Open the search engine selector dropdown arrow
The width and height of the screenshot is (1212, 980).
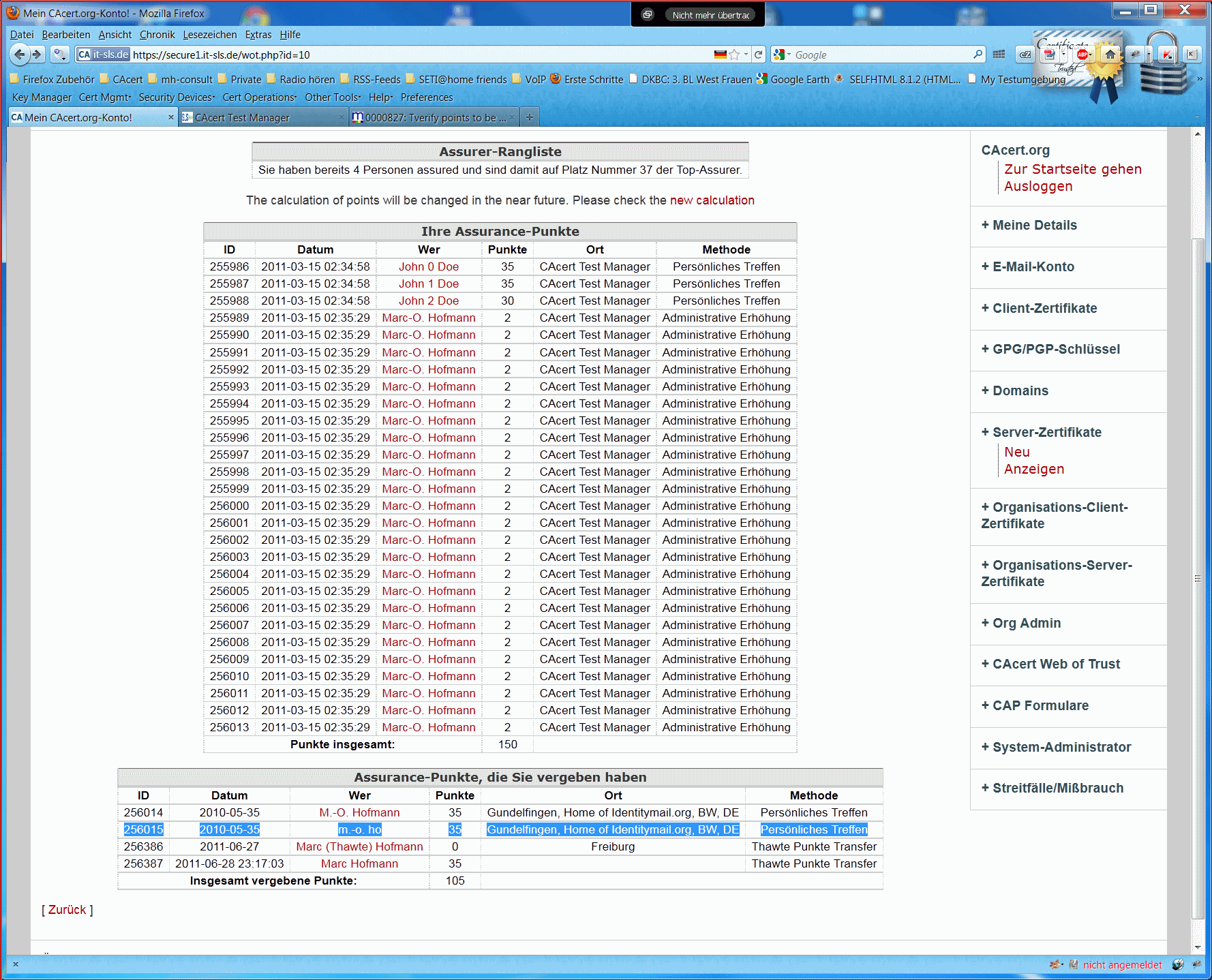(789, 55)
